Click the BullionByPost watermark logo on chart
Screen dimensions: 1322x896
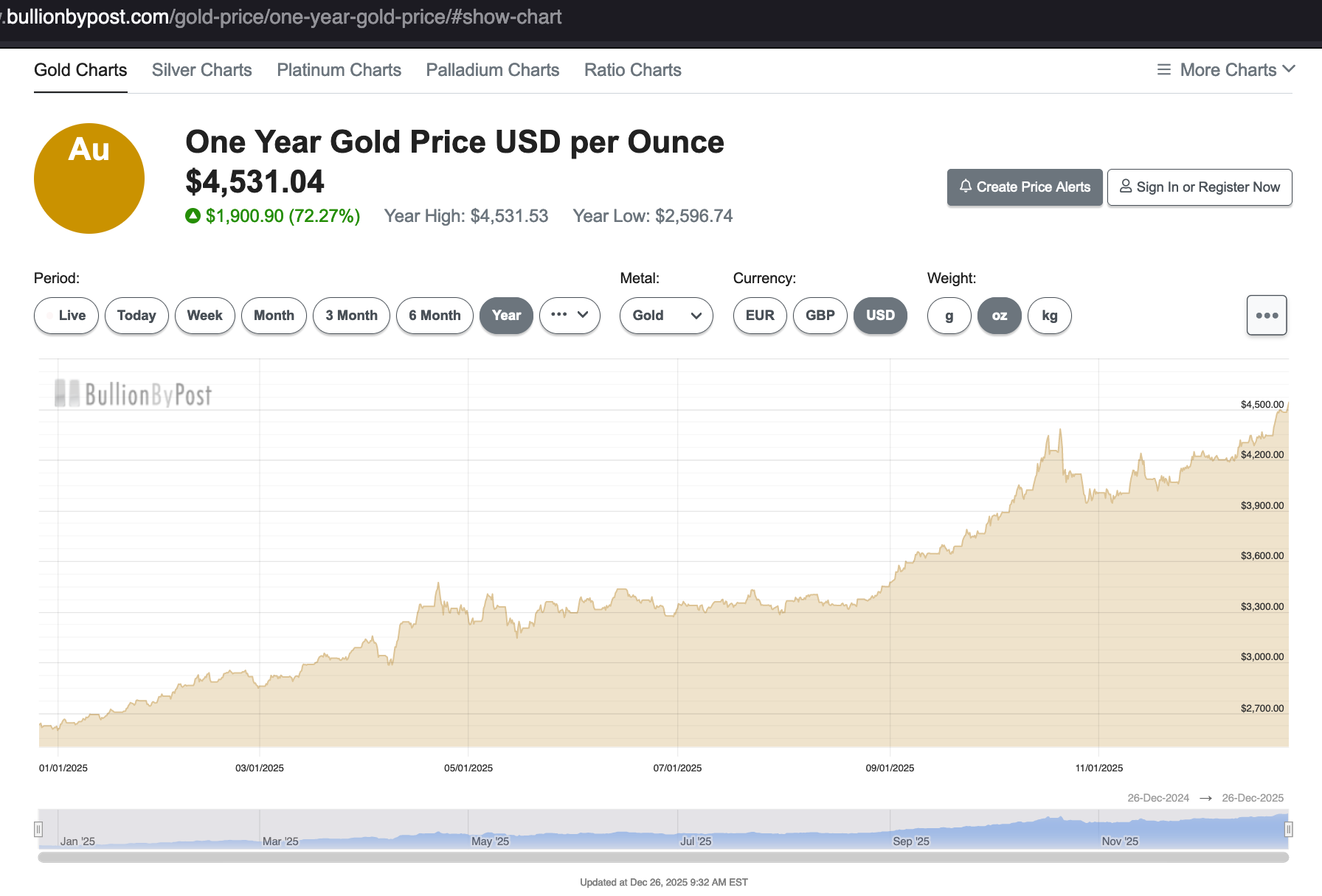[x=134, y=395]
